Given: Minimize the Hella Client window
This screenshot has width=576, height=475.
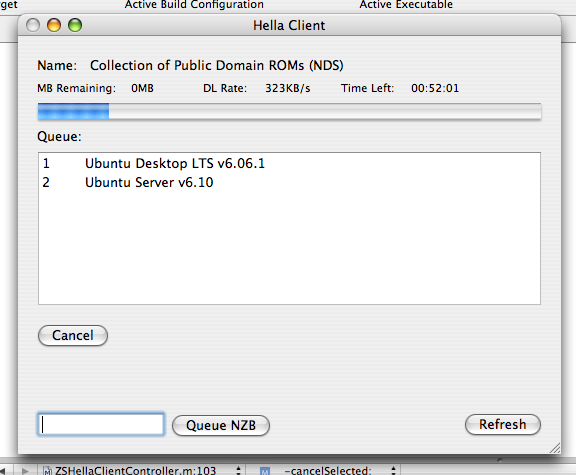Looking at the screenshot, I should click(x=54, y=25).
